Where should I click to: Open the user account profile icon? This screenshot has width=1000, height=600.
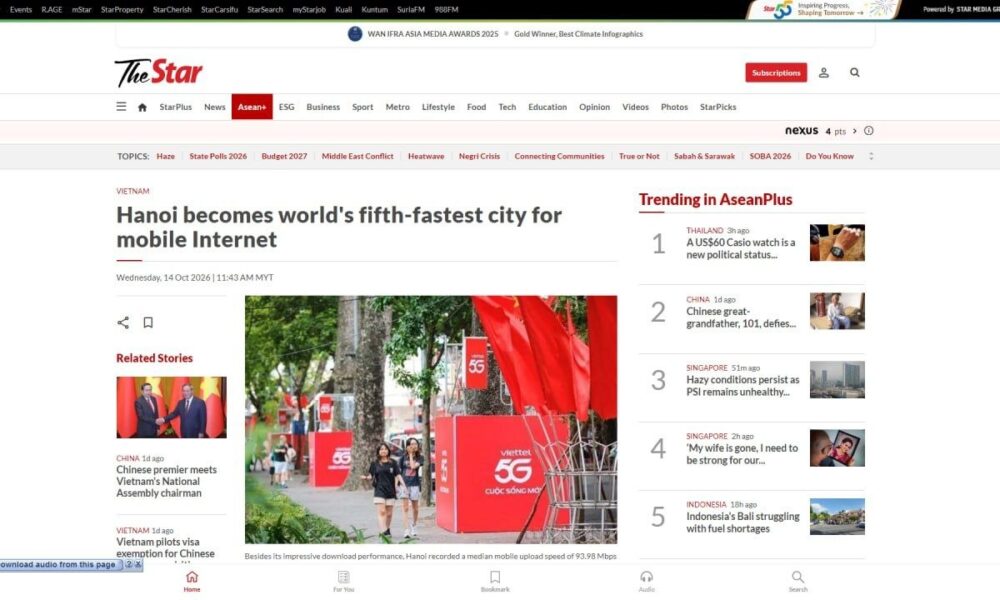tap(824, 73)
